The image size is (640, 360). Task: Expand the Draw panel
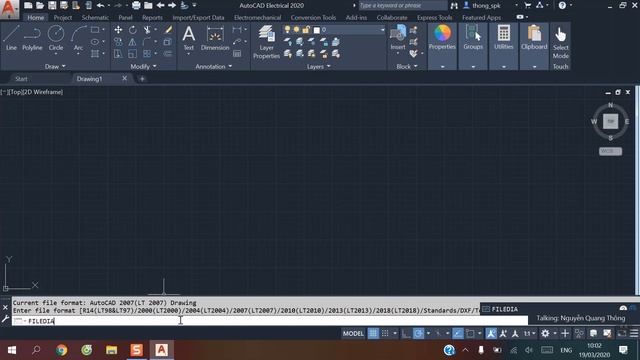coord(56,66)
